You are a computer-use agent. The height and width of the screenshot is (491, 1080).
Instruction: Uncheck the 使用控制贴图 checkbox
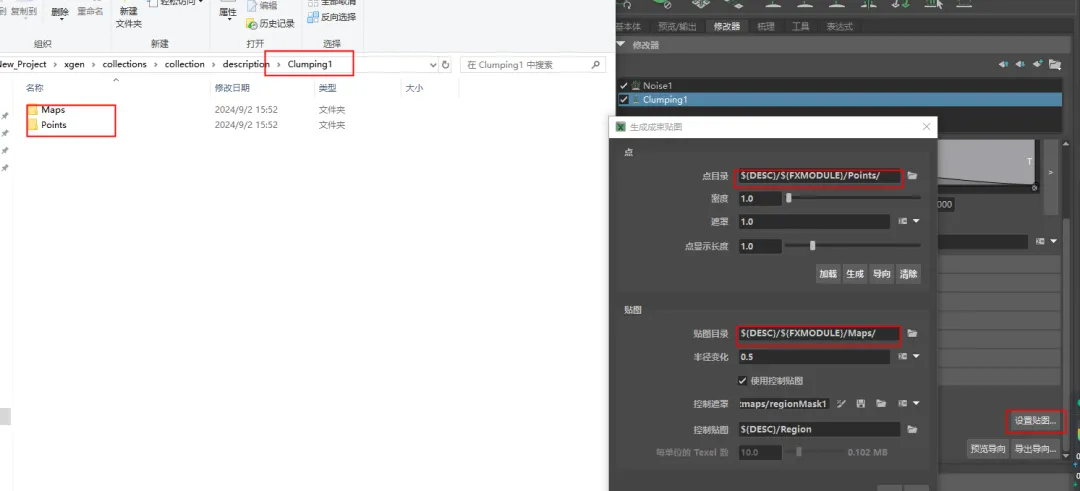(x=742, y=380)
